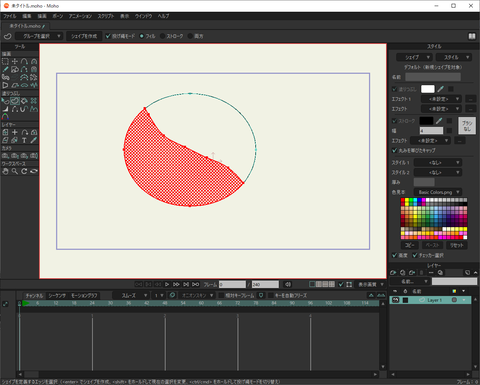Select the Color Points tool
The height and width of the screenshot is (385, 480).
(x=5, y=117)
